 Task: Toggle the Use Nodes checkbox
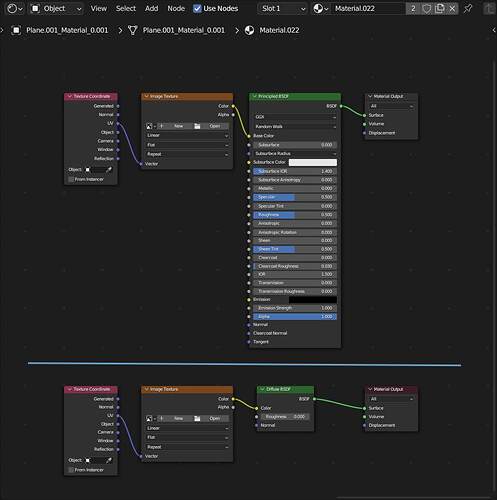pyautogui.click(x=197, y=9)
